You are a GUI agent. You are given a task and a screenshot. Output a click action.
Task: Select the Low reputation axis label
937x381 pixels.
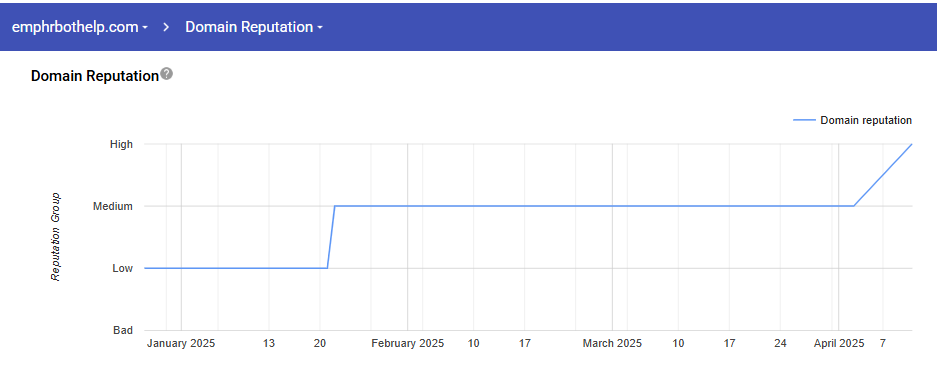tap(123, 268)
